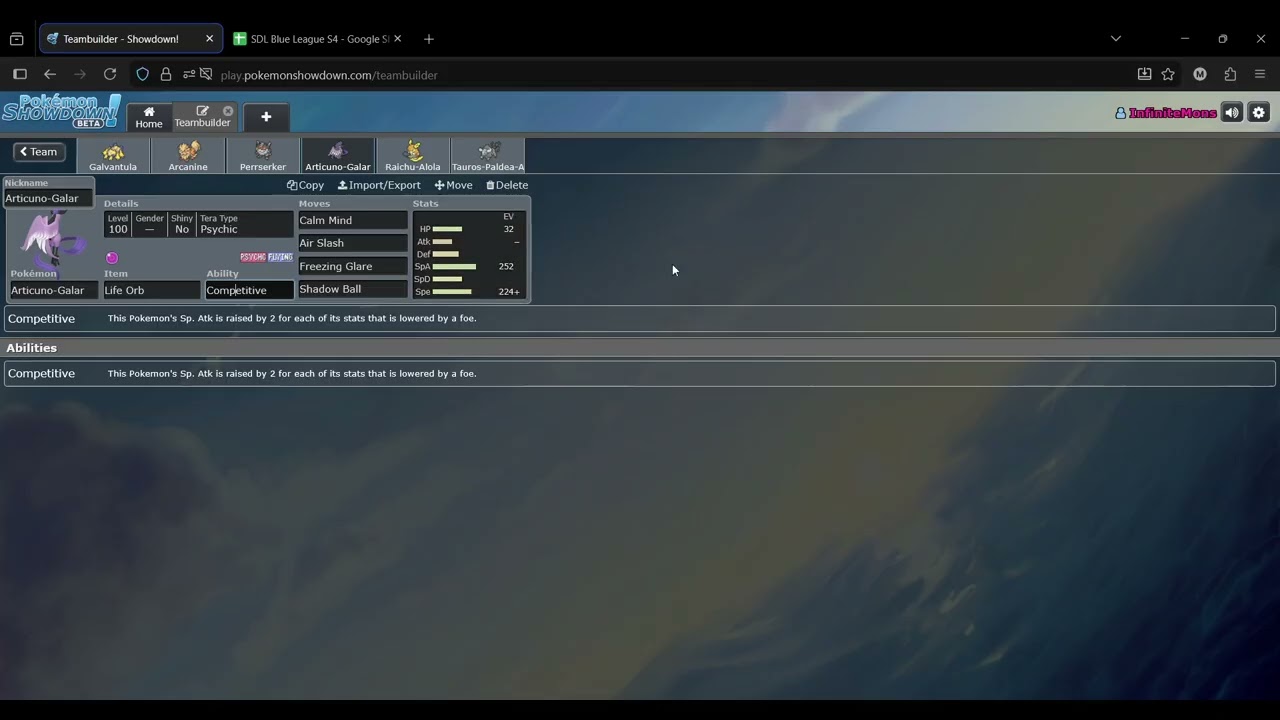
Task: Open Details panel with level and Tera Type
Action: (198, 224)
